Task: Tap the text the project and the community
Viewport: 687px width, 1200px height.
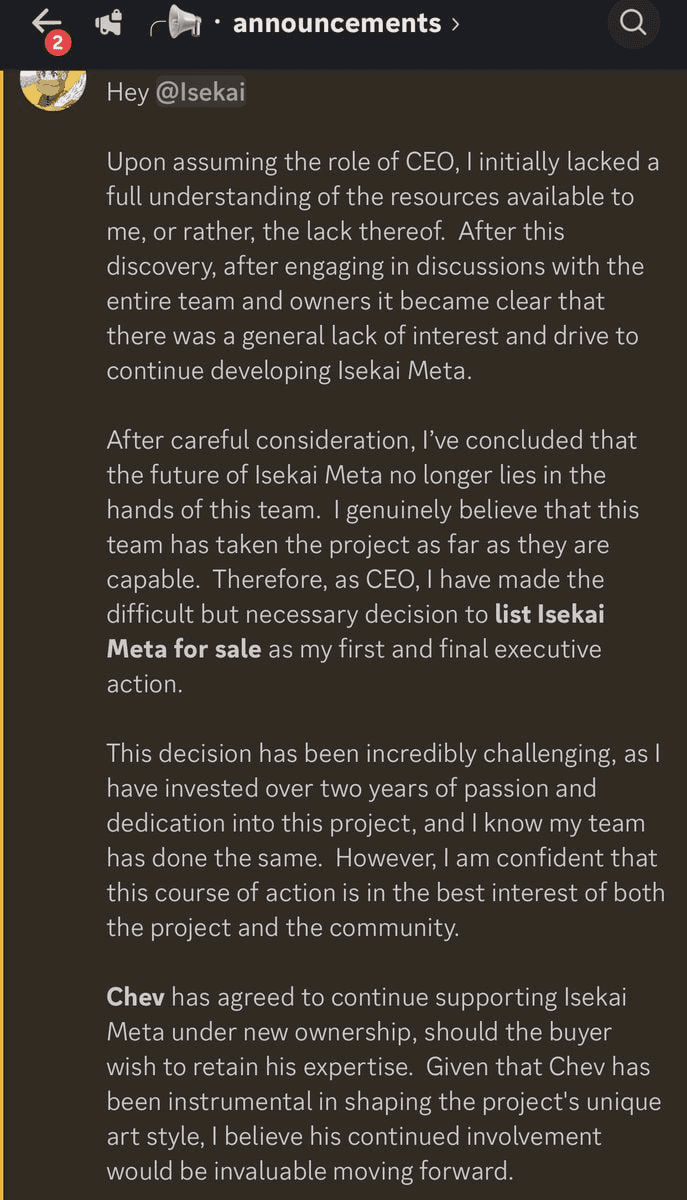Action: [x=283, y=927]
